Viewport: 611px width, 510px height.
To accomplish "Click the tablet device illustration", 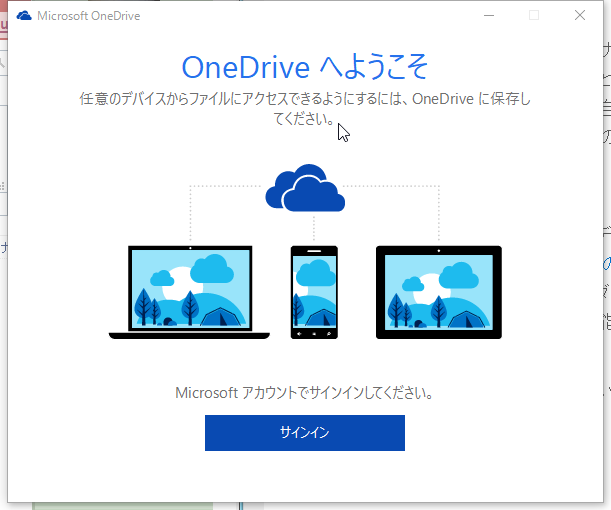I will (x=439, y=292).
